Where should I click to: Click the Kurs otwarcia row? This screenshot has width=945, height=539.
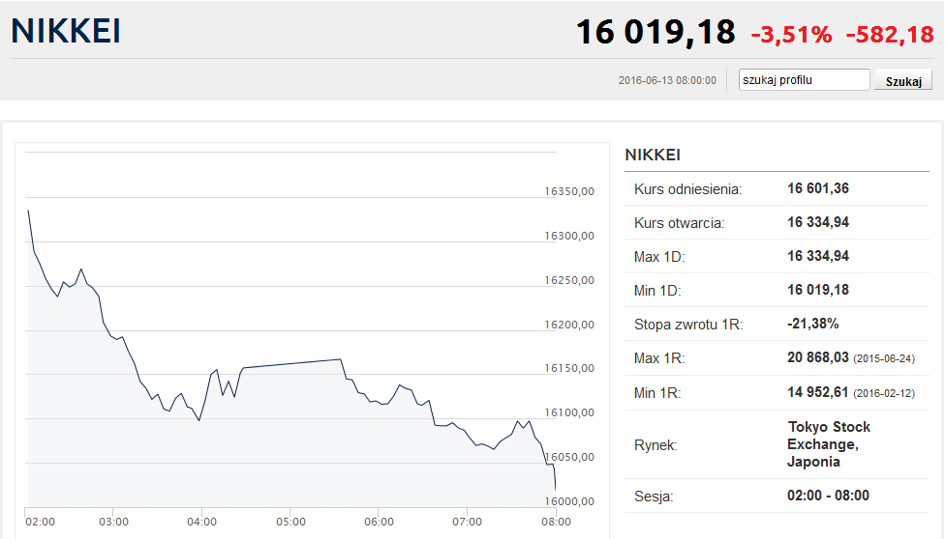point(777,222)
